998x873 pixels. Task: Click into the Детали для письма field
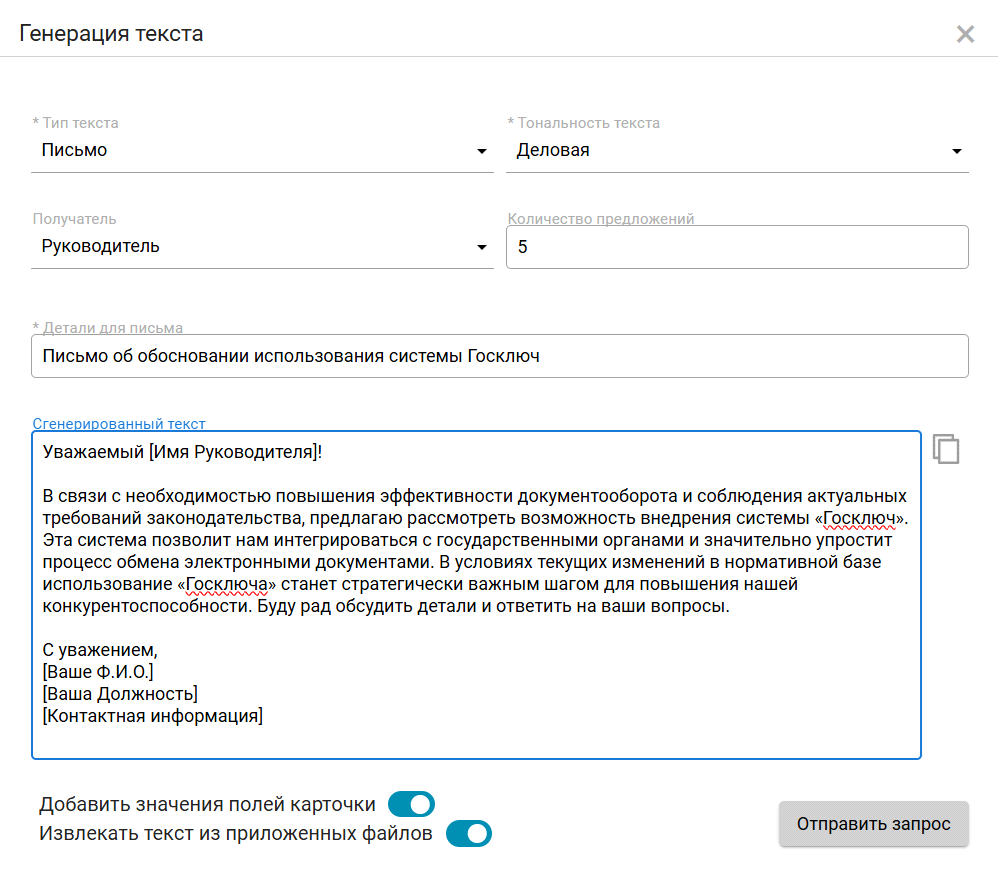499,356
